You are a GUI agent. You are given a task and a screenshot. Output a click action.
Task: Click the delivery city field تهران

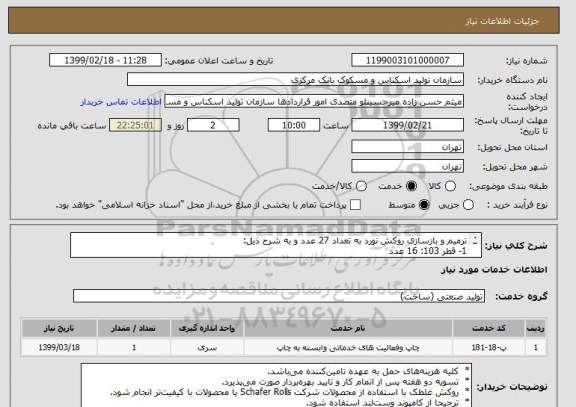point(407,166)
